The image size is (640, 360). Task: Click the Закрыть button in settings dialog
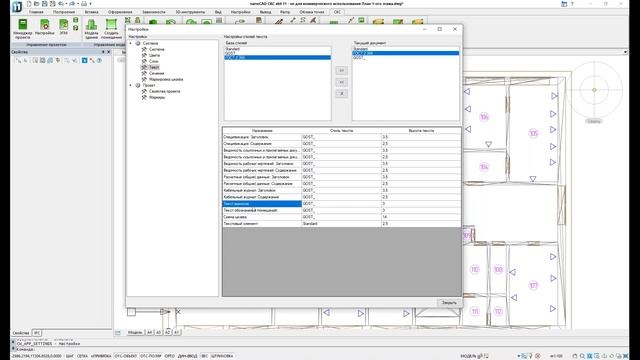[449, 302]
